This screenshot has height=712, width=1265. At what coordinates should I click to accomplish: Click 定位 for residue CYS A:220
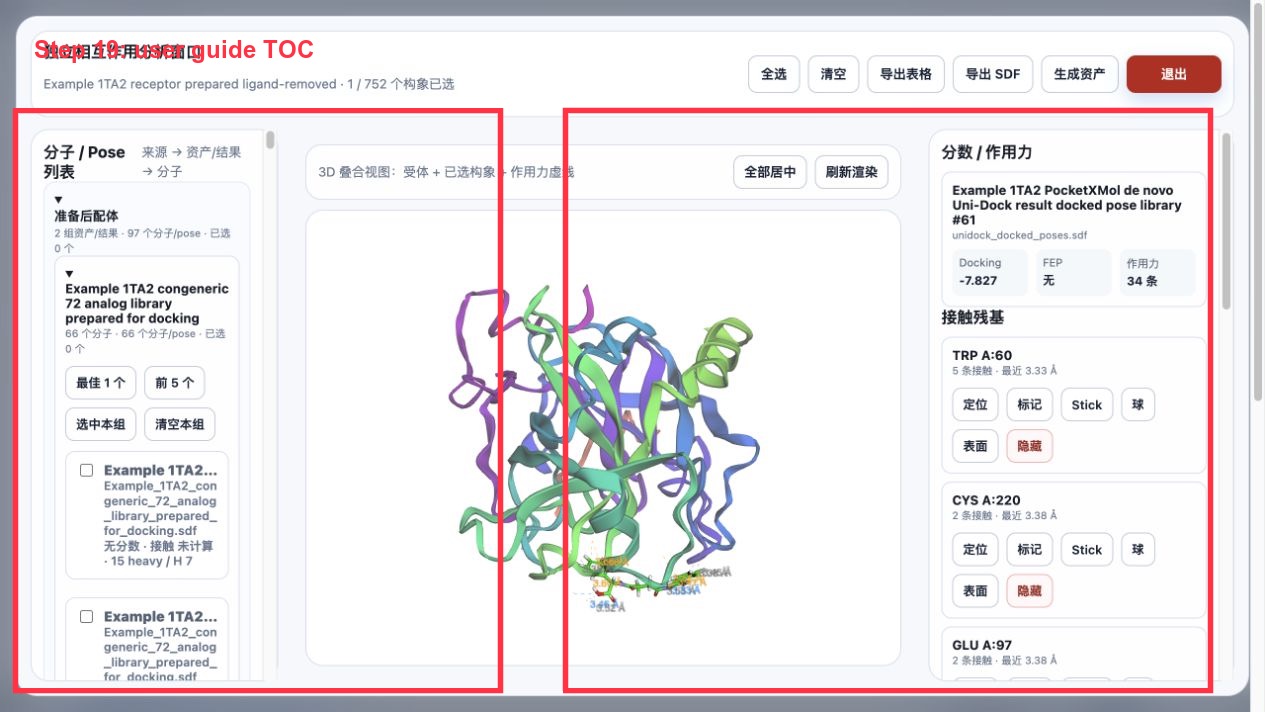[x=975, y=550]
